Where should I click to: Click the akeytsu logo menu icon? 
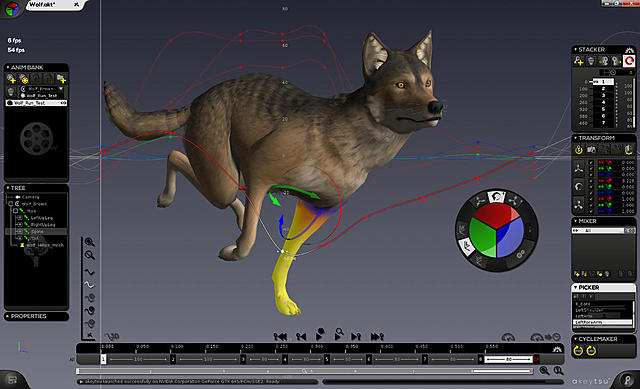[12, 8]
